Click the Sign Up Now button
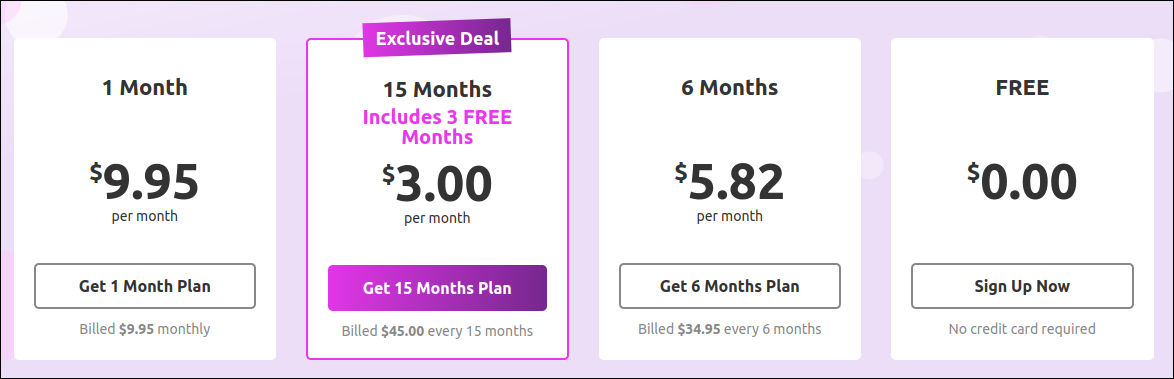The width and height of the screenshot is (1174, 379). 1022,286
